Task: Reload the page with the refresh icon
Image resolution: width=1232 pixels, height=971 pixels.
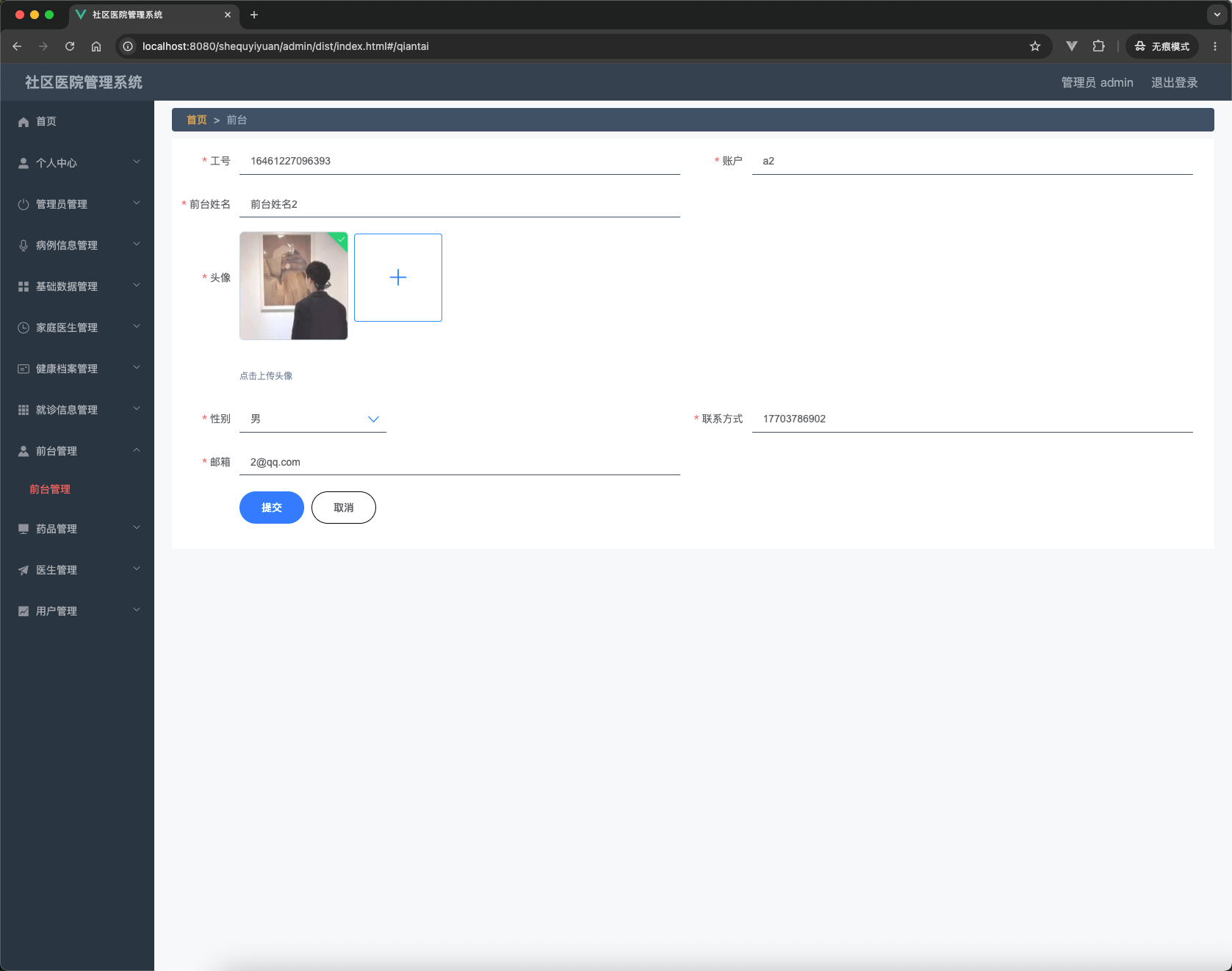Action: [70, 46]
